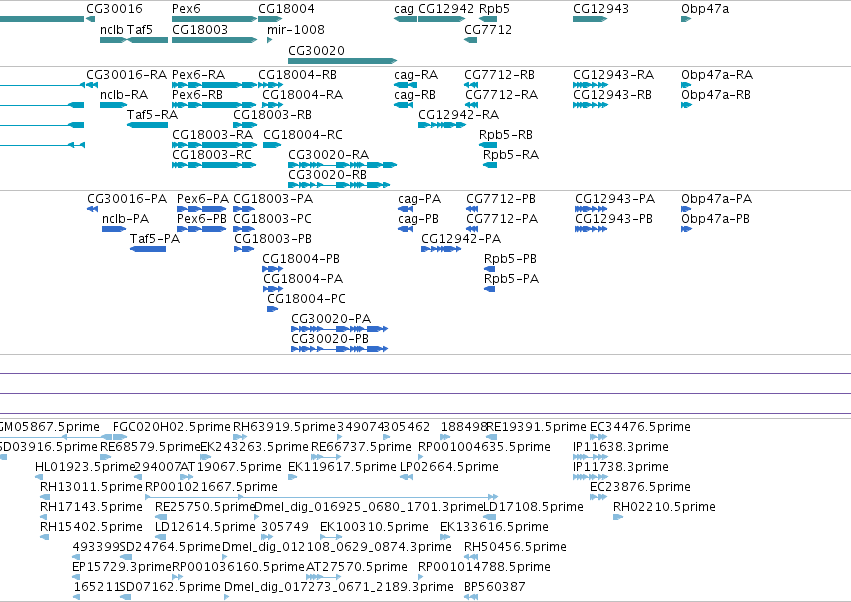Select protein CG30020-PB
Viewport: 851px width, 602px height.
pyautogui.click(x=330, y=339)
